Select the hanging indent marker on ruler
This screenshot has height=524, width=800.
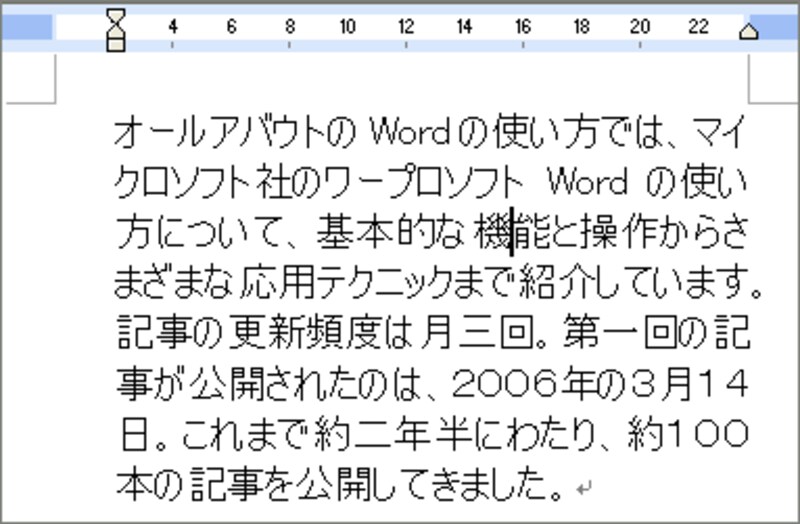coord(116,31)
